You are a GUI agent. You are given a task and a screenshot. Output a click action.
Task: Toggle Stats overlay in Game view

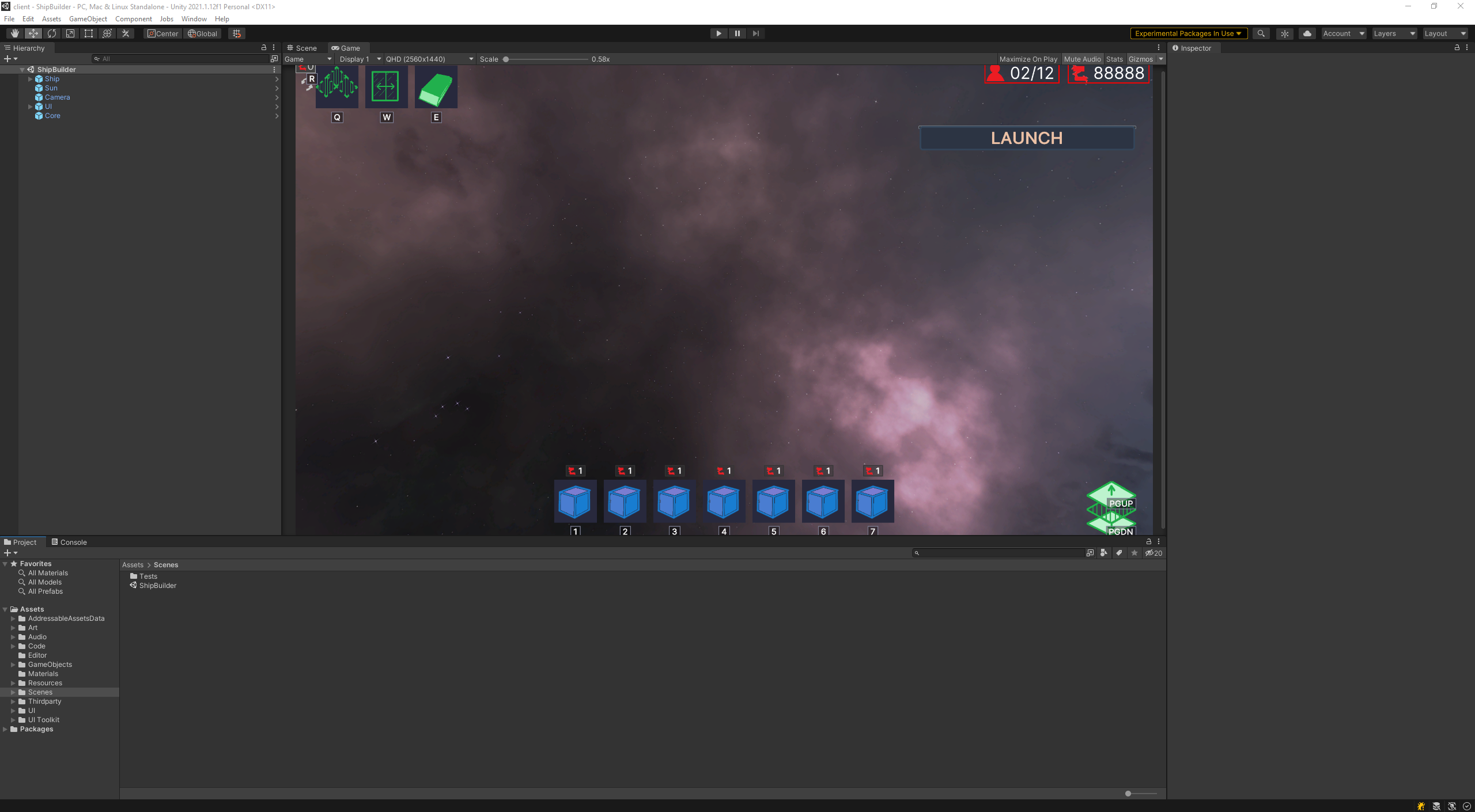[1114, 59]
